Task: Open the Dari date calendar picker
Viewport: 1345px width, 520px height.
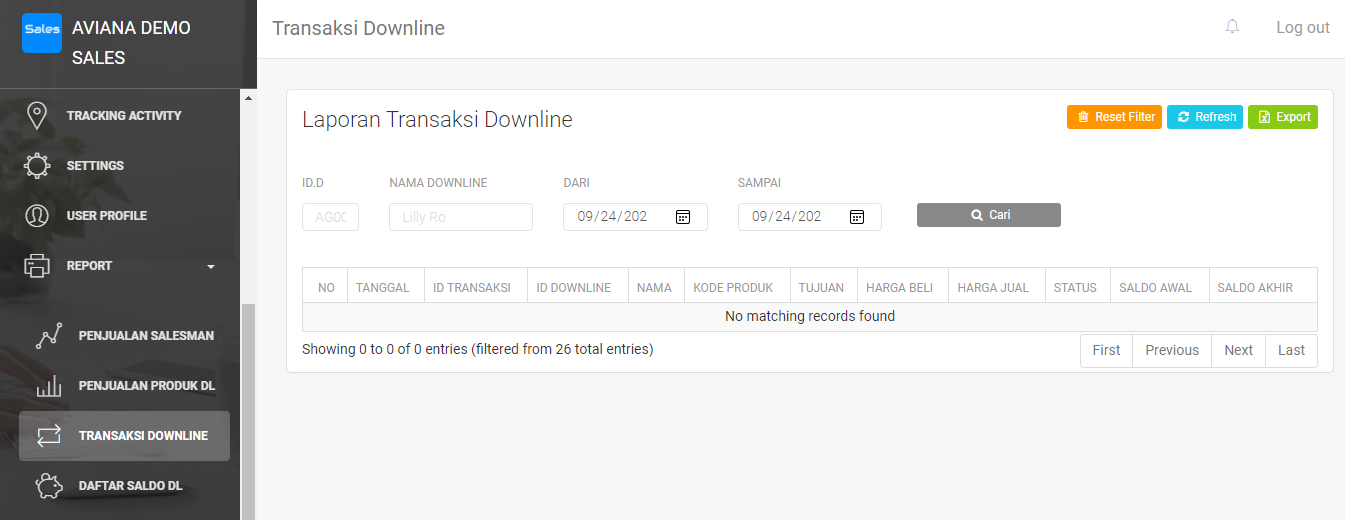Action: tap(683, 217)
